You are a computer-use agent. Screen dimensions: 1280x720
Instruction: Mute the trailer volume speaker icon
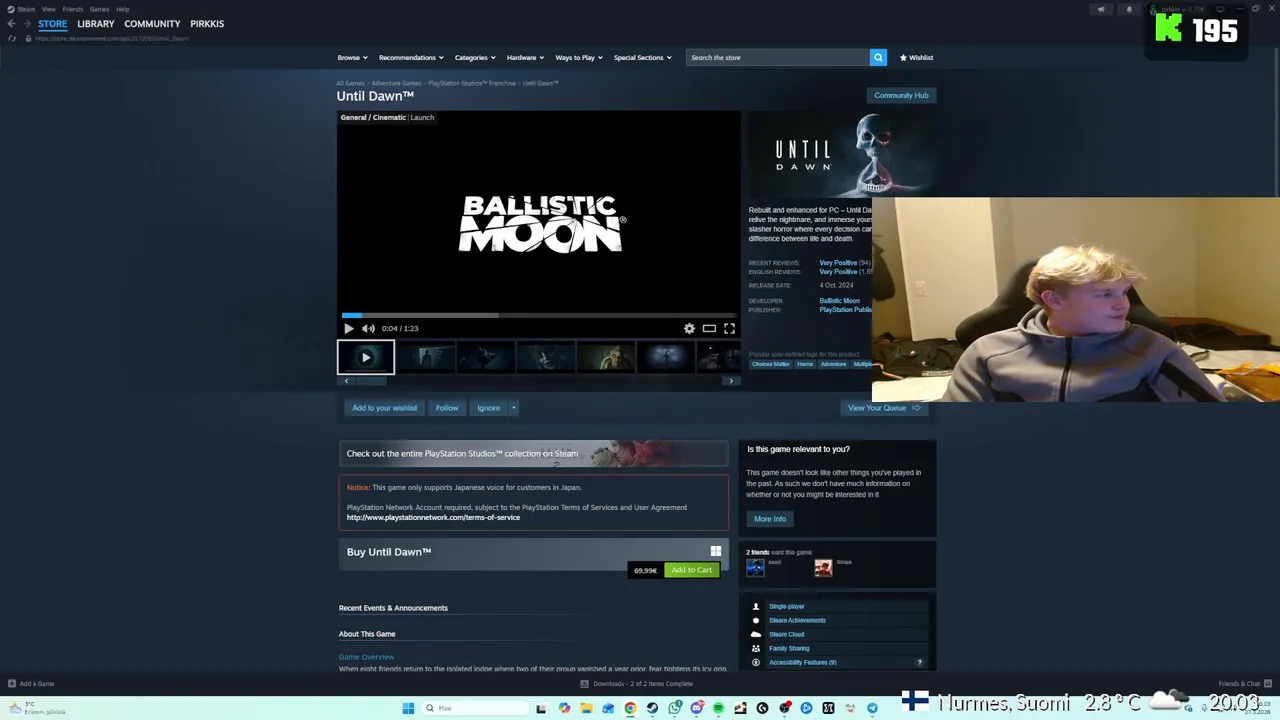coord(368,328)
